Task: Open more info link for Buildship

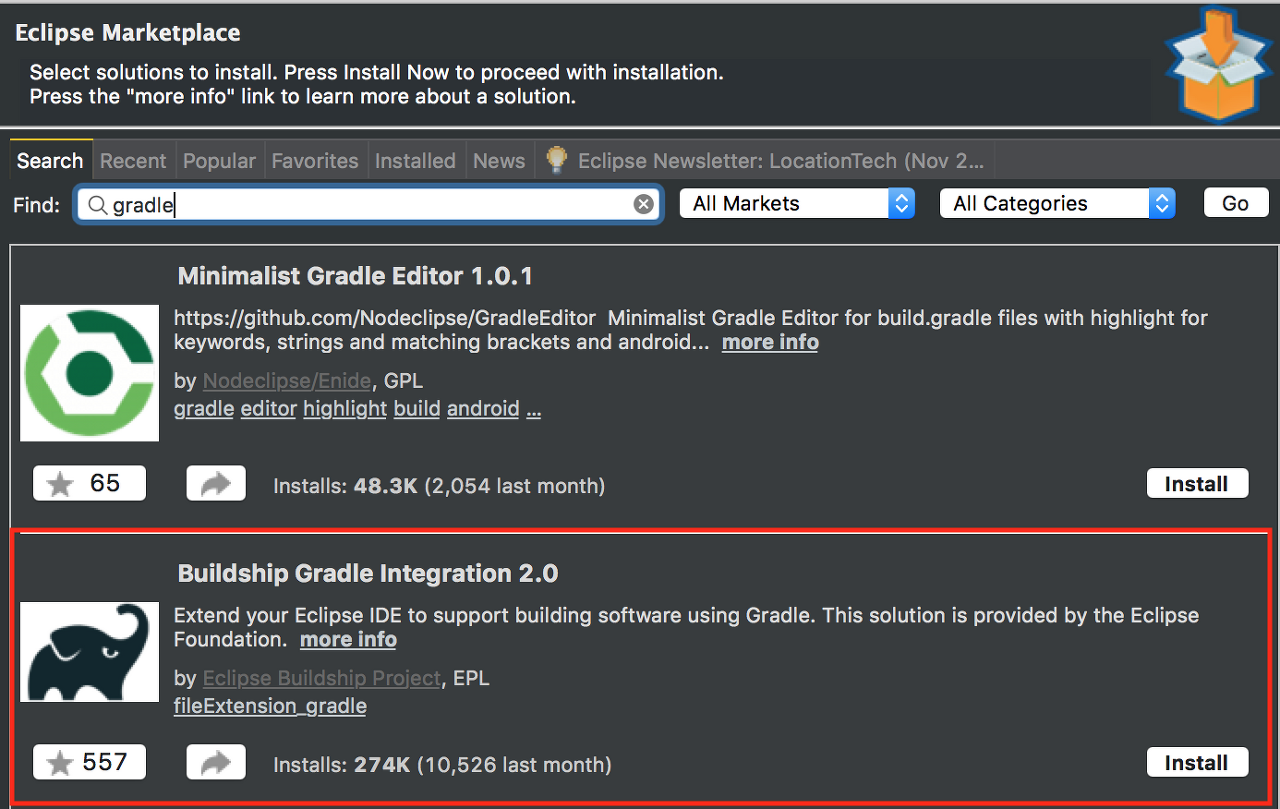Action: [348, 640]
